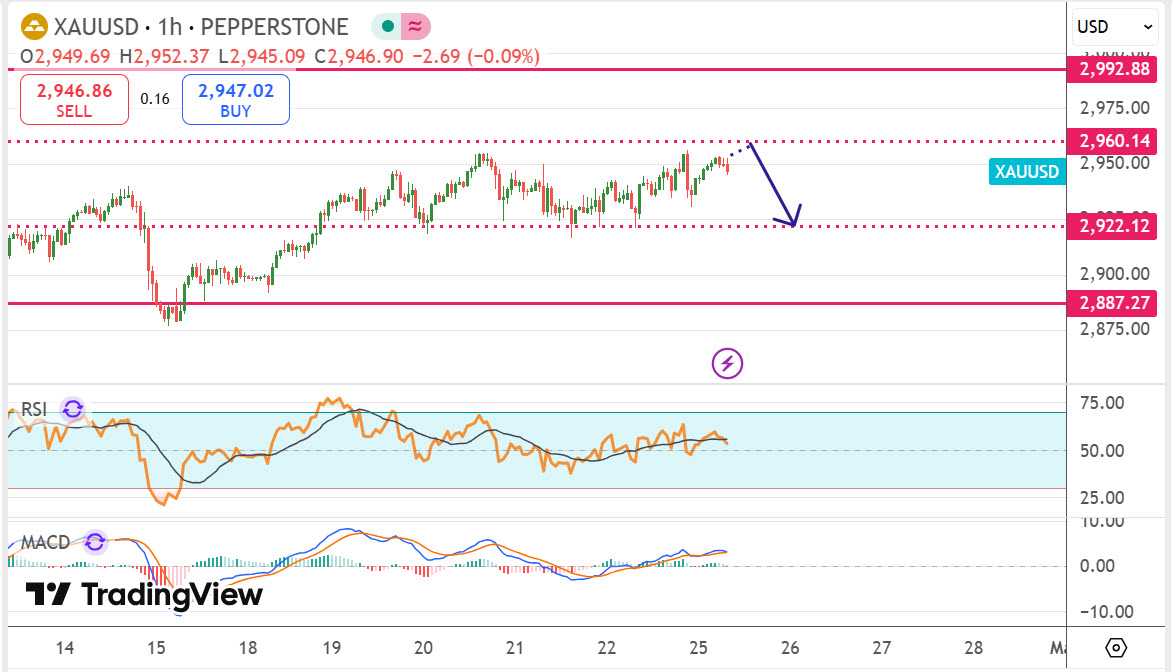This screenshot has height=672, width=1172.
Task: Click the MACD indicator refresh icon
Action: coord(95,543)
